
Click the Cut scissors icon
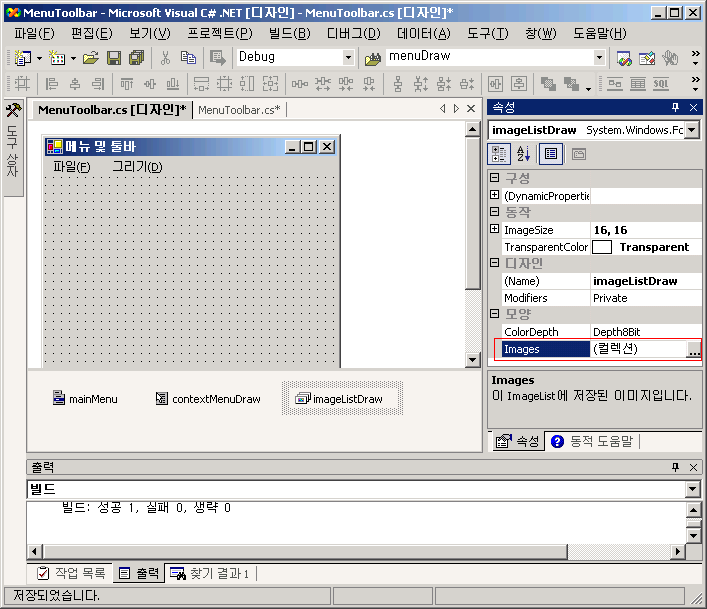coord(164,58)
